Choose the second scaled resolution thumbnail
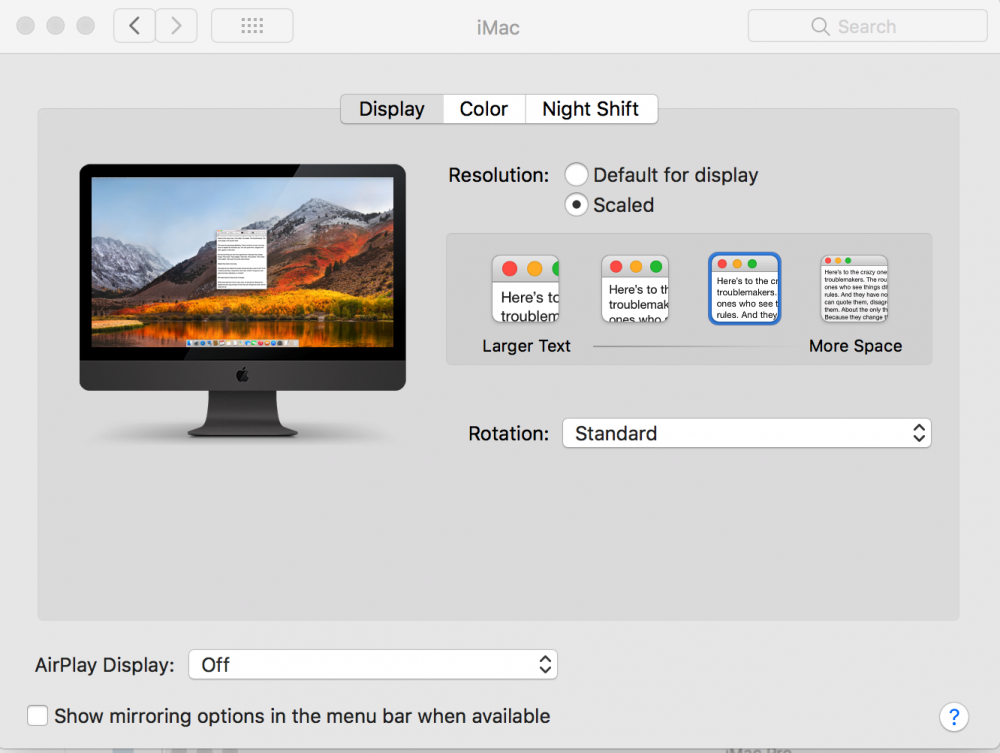 point(635,289)
